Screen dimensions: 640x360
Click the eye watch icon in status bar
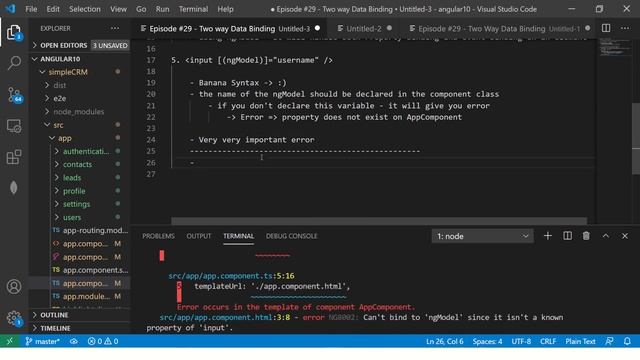click(x=73, y=341)
